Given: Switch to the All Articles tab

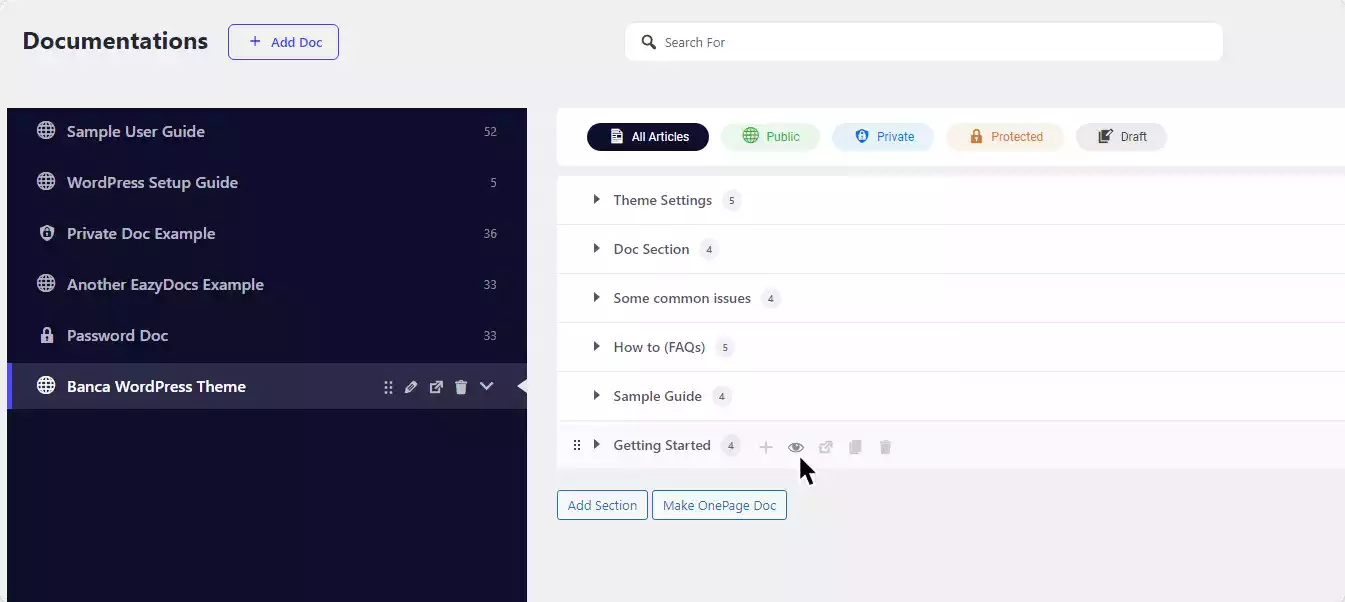Looking at the screenshot, I should pyautogui.click(x=648, y=136).
